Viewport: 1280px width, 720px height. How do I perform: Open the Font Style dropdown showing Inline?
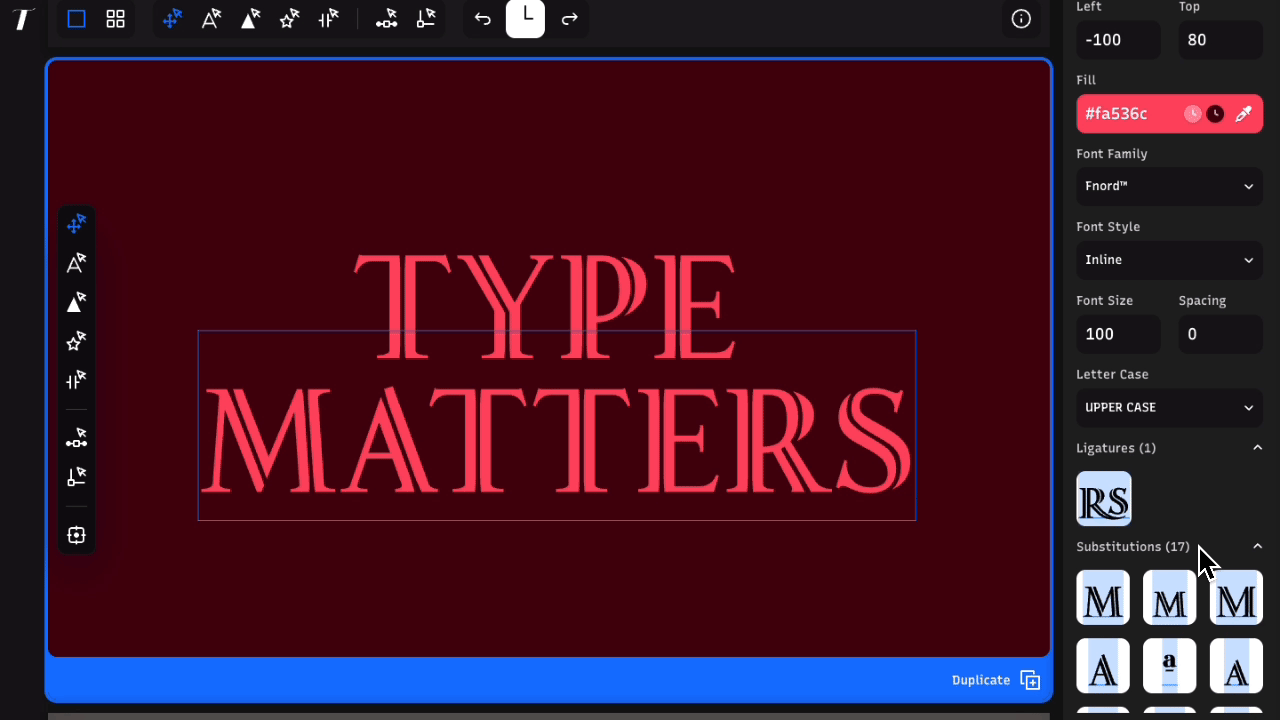pos(1169,260)
